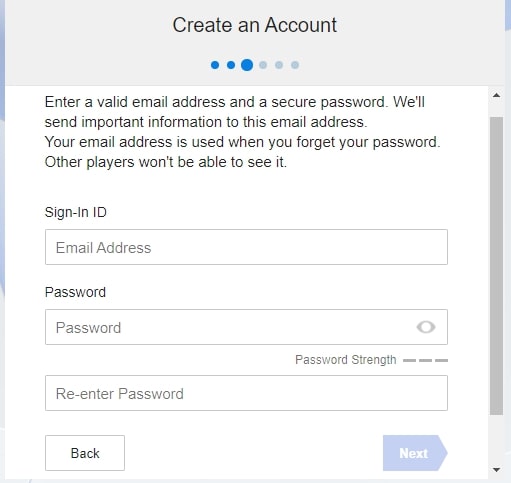Click the Create an Account heading
The width and height of the screenshot is (511, 483).
[255, 25]
